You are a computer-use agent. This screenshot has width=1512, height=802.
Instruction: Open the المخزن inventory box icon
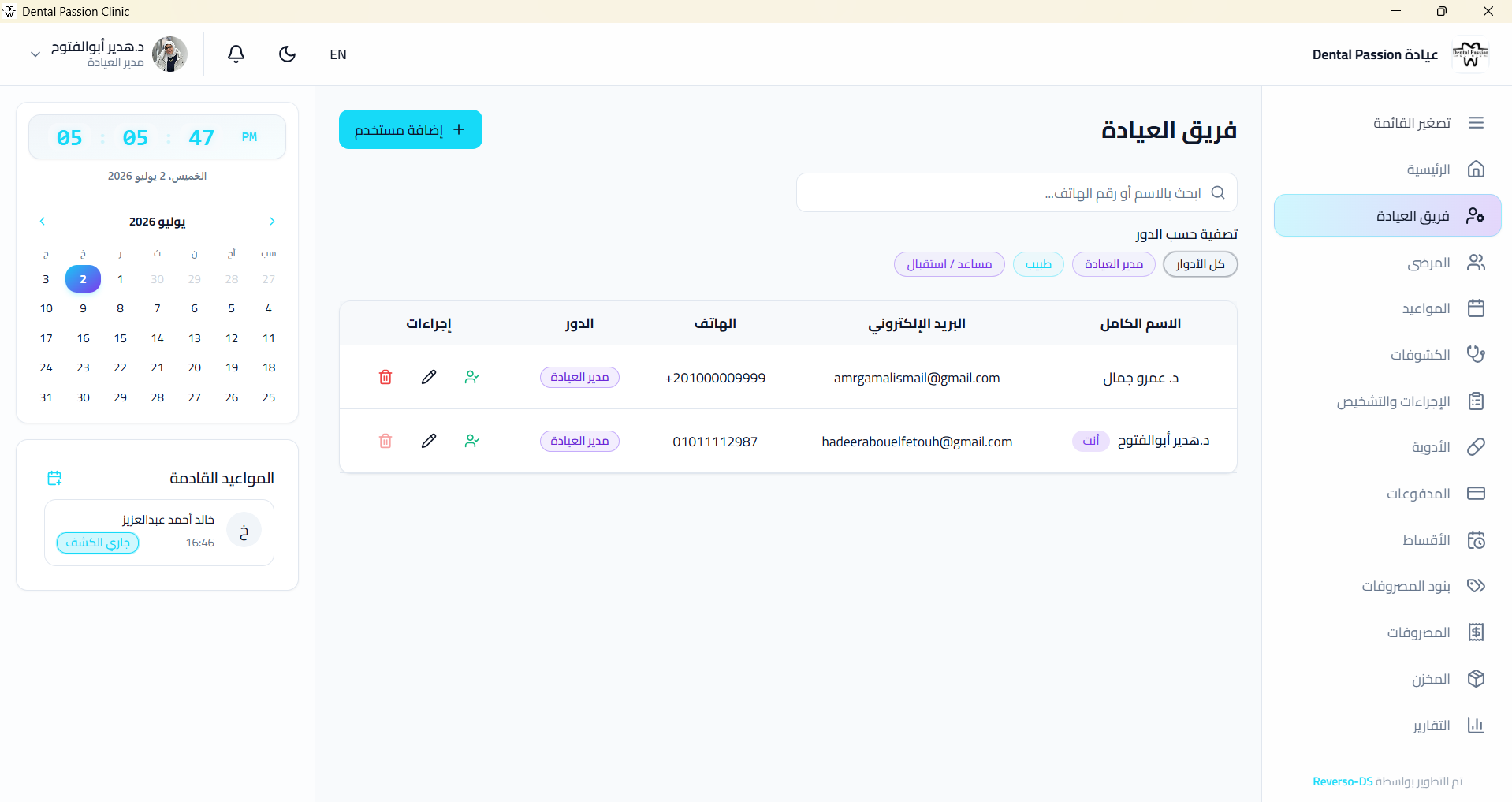pos(1476,679)
